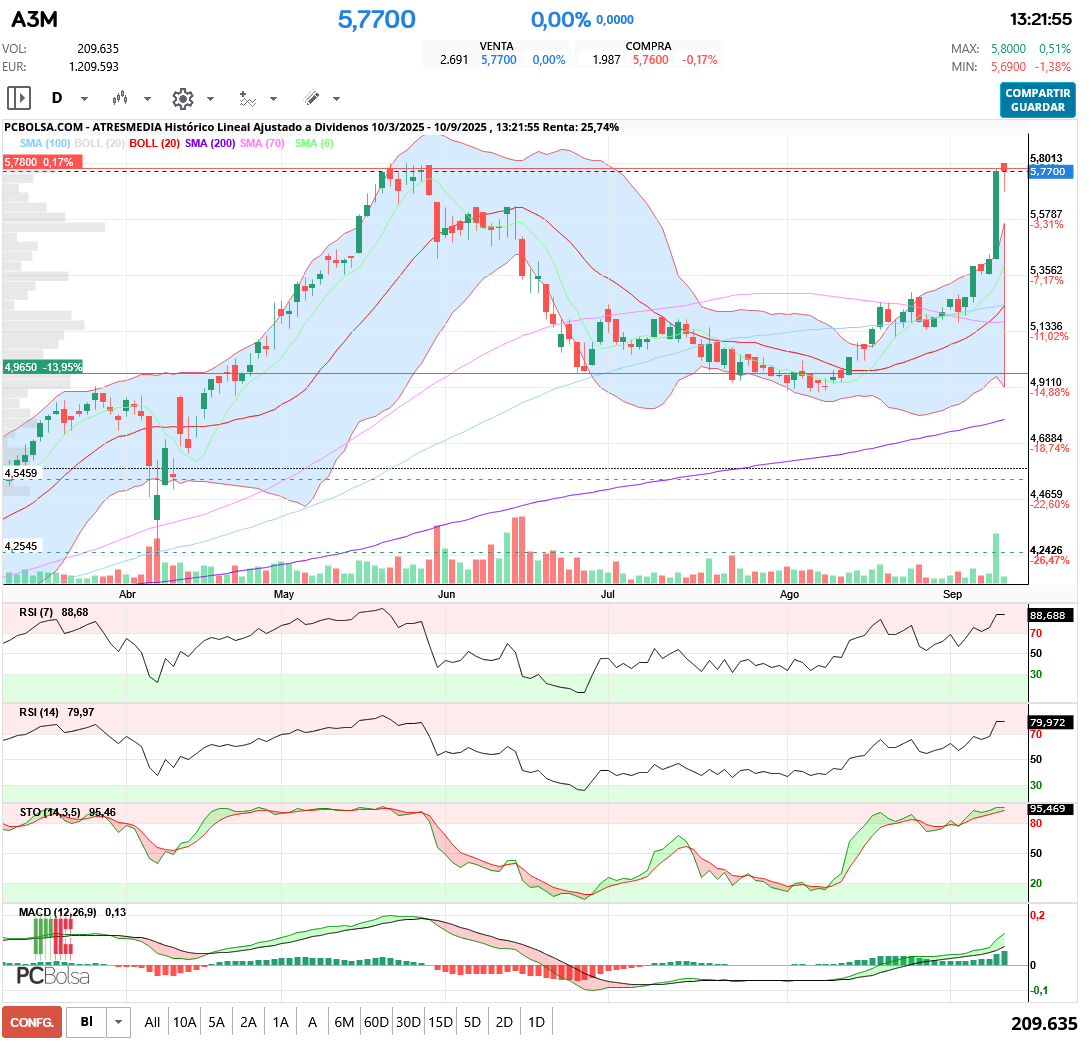Select the 5D time range
Screen dimensions: 1091x1043
pyautogui.click(x=472, y=1022)
